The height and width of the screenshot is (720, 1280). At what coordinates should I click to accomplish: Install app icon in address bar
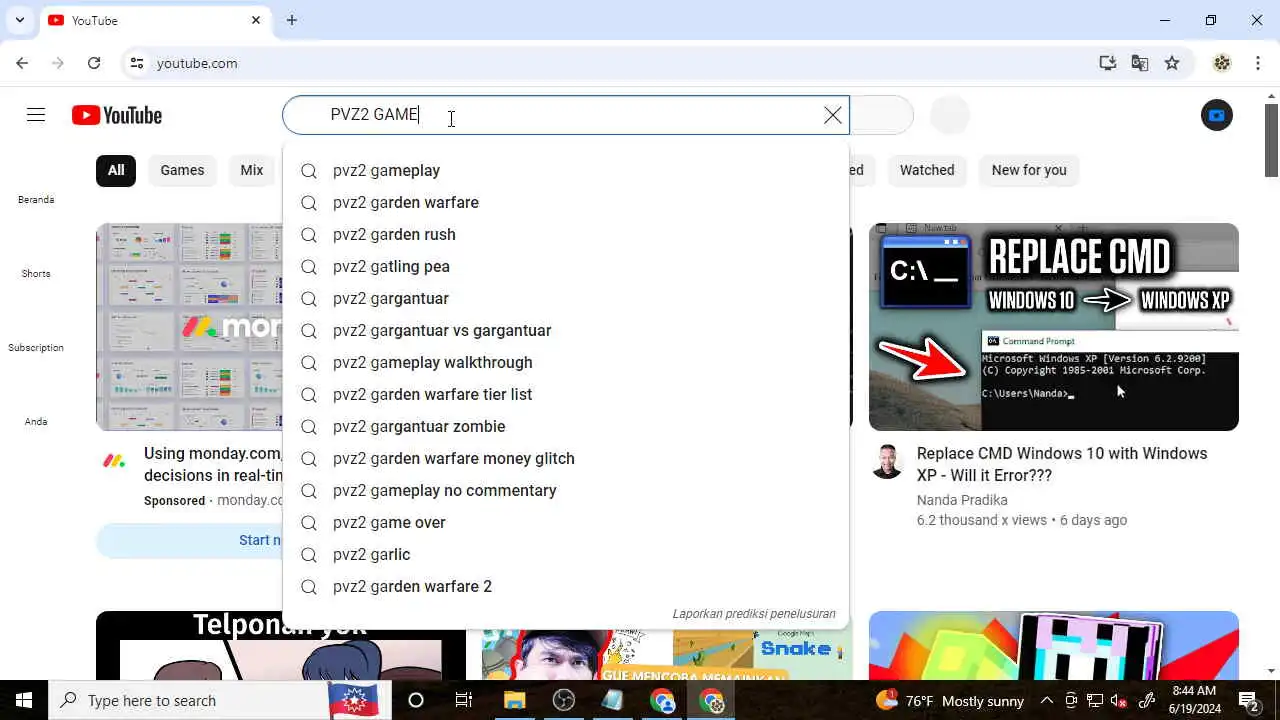click(x=1108, y=63)
